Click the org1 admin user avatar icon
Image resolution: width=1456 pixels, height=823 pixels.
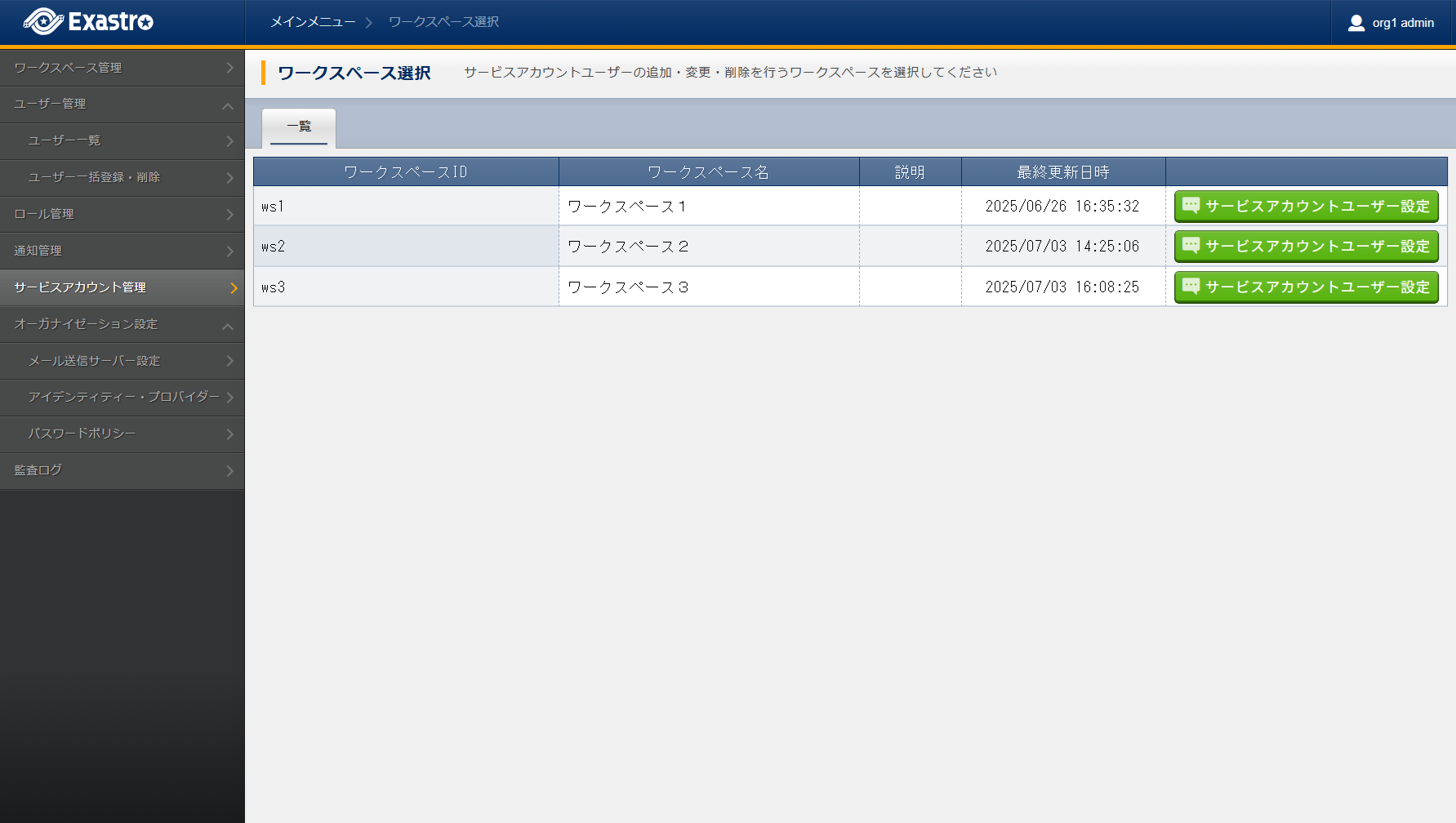click(x=1356, y=23)
